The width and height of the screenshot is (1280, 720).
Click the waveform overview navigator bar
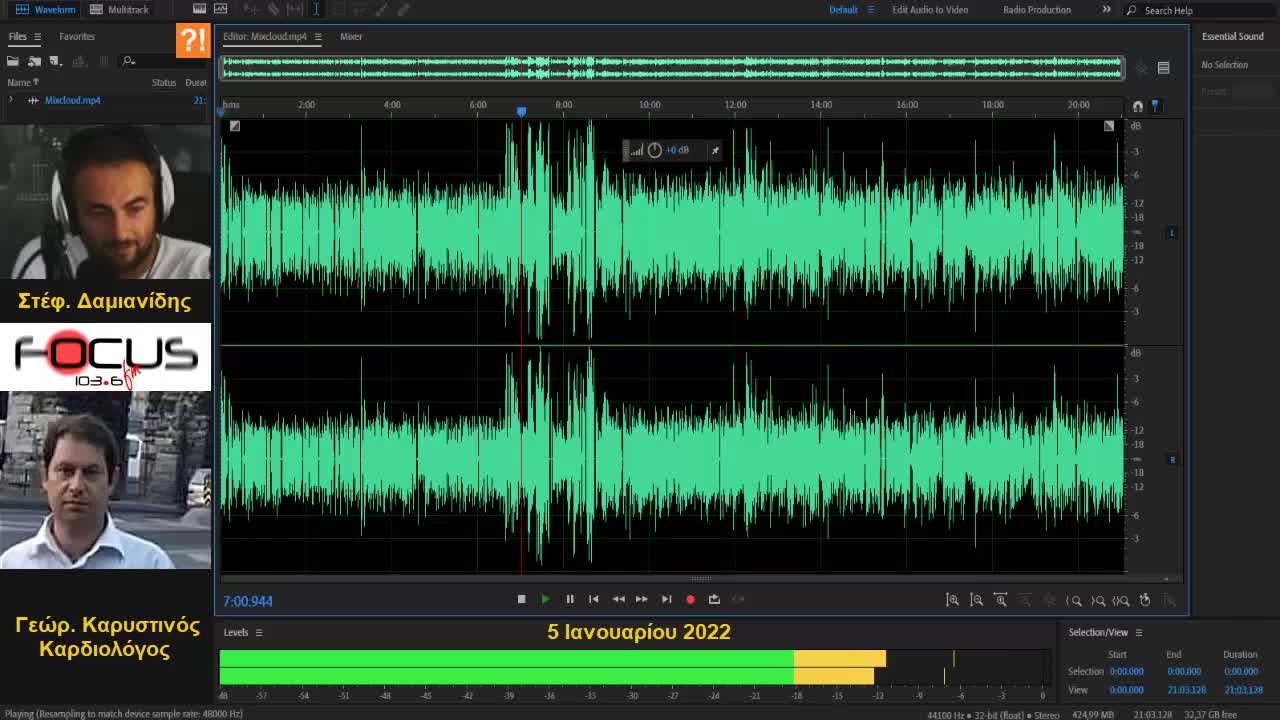pos(672,68)
